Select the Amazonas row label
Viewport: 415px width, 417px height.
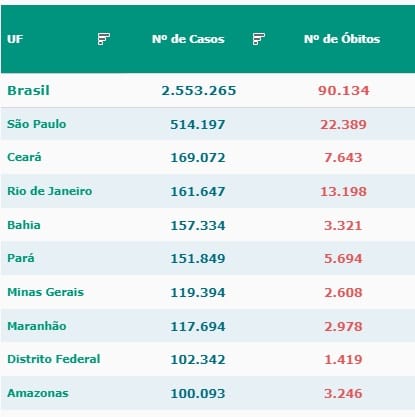(x=38, y=393)
